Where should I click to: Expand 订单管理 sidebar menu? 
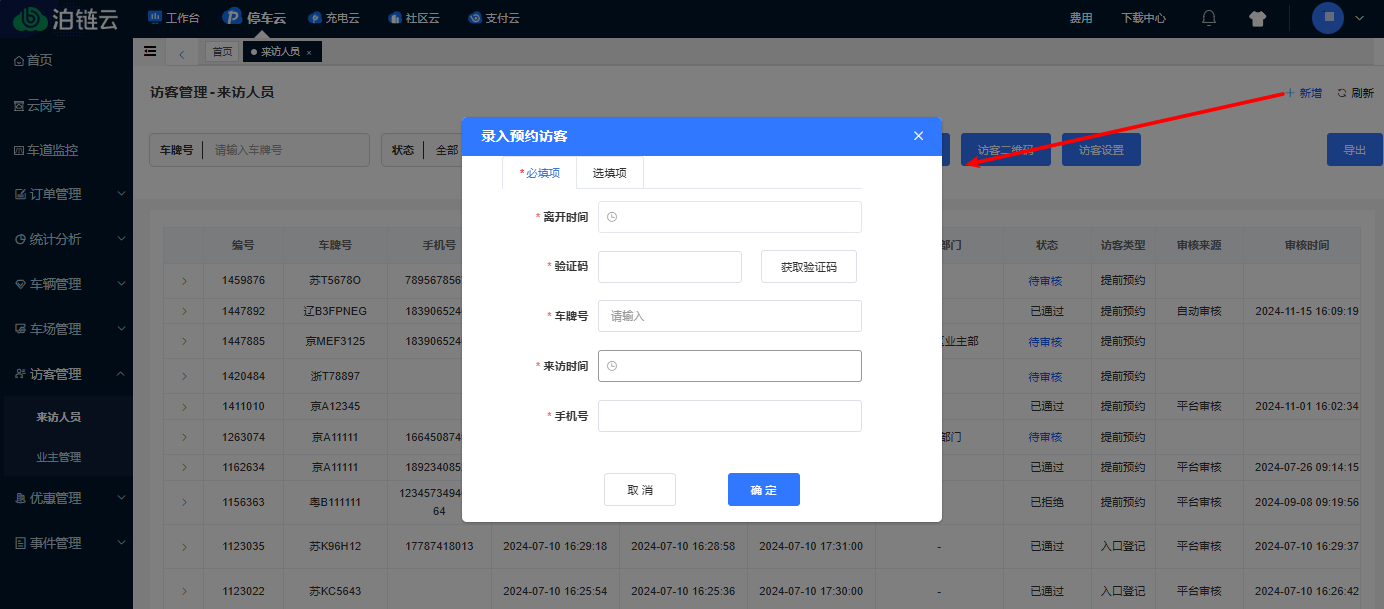coord(66,194)
